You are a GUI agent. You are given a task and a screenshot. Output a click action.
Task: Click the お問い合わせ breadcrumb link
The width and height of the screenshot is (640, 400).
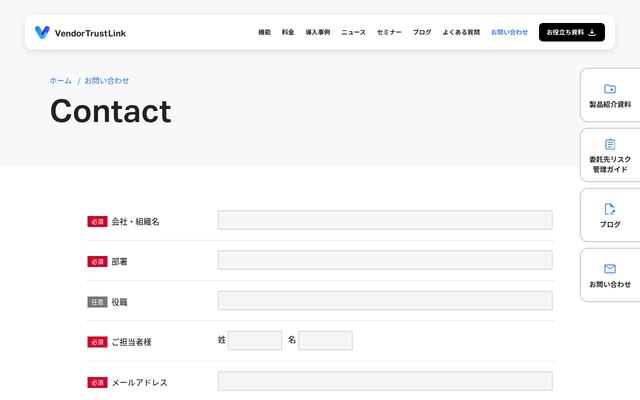point(107,81)
